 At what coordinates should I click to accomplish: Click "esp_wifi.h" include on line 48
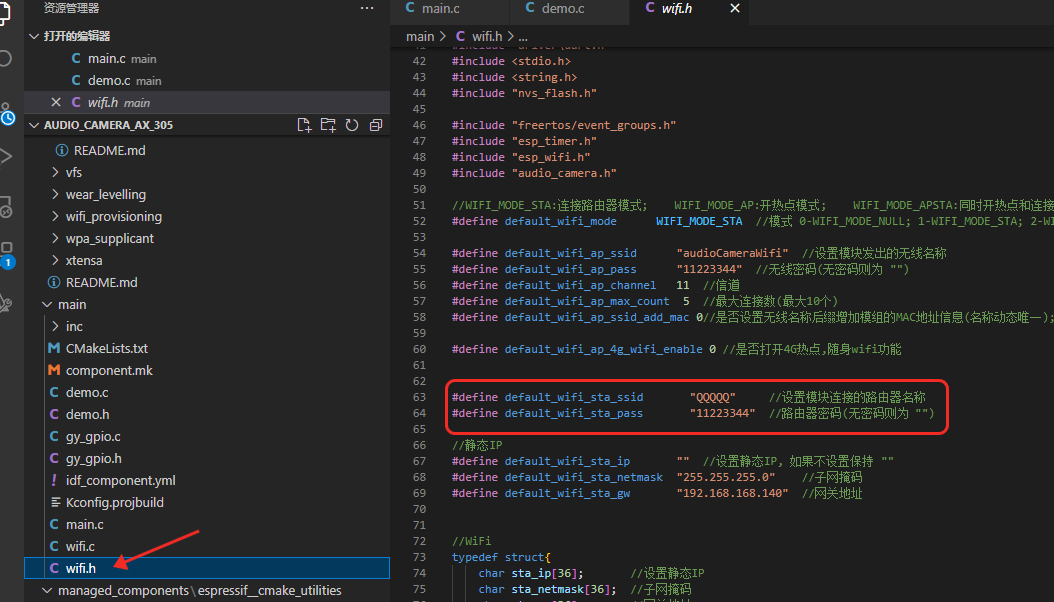click(551, 157)
